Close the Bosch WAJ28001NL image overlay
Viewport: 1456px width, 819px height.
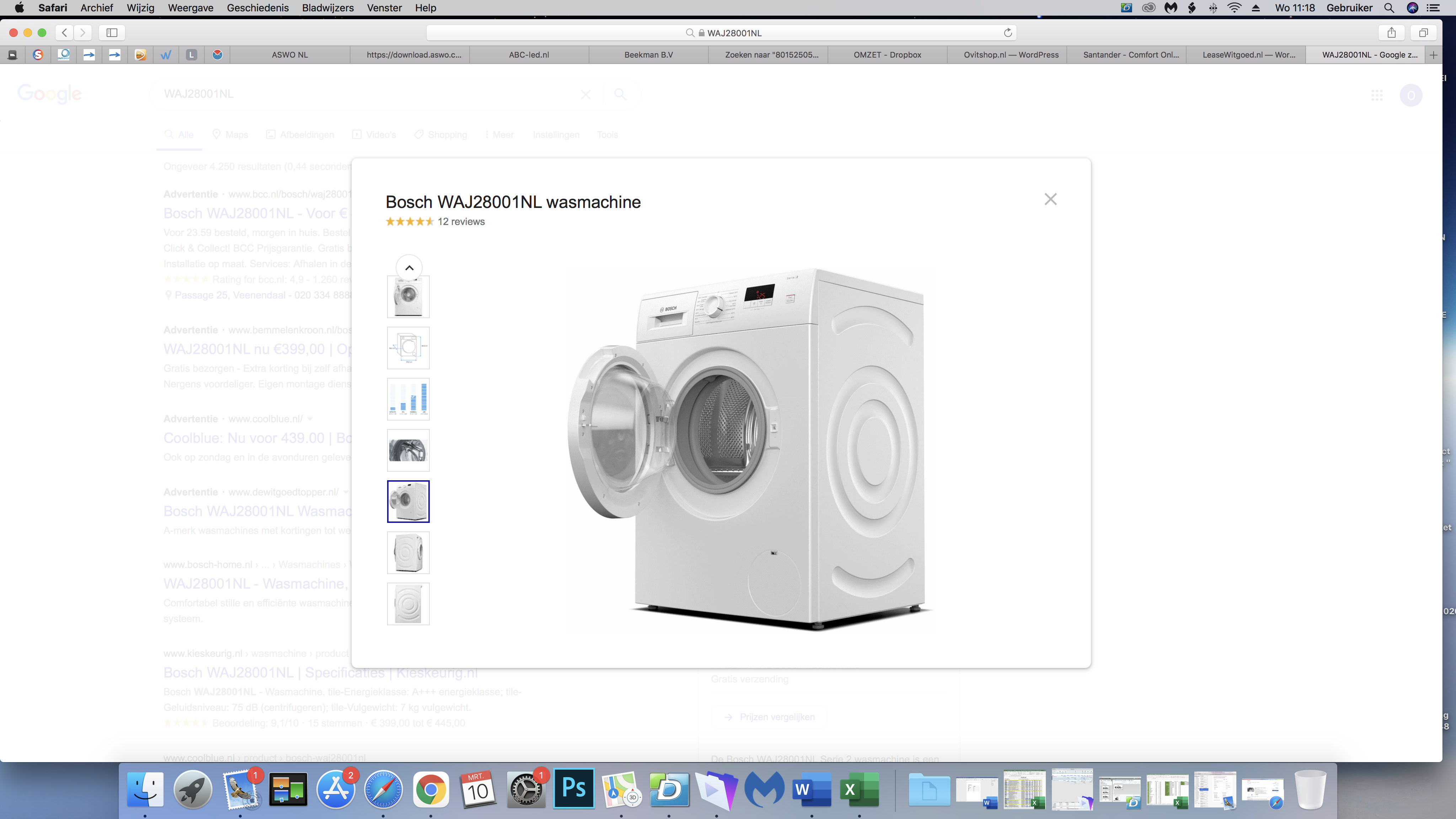[1050, 199]
